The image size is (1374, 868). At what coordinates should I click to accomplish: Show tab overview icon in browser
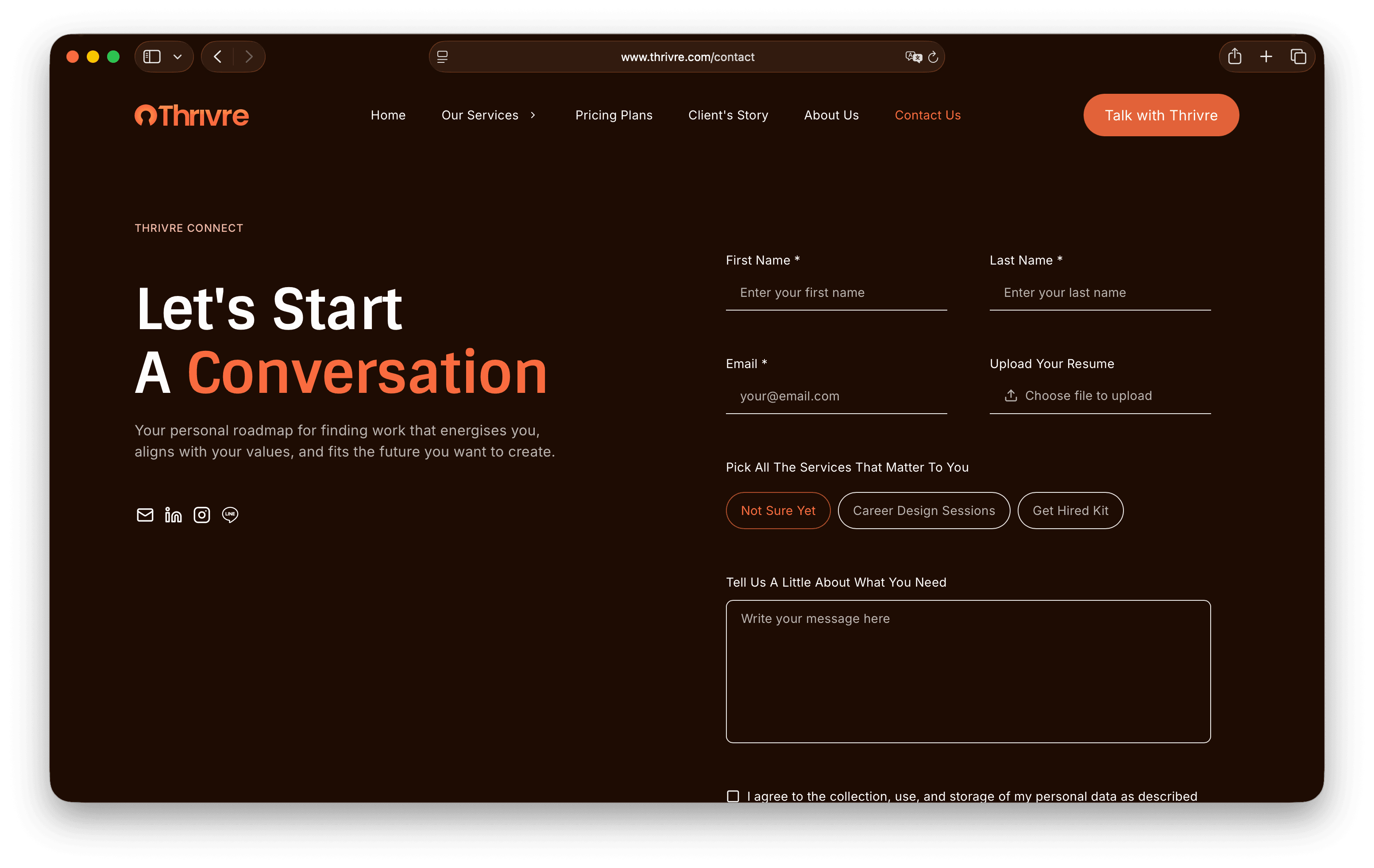(1298, 57)
